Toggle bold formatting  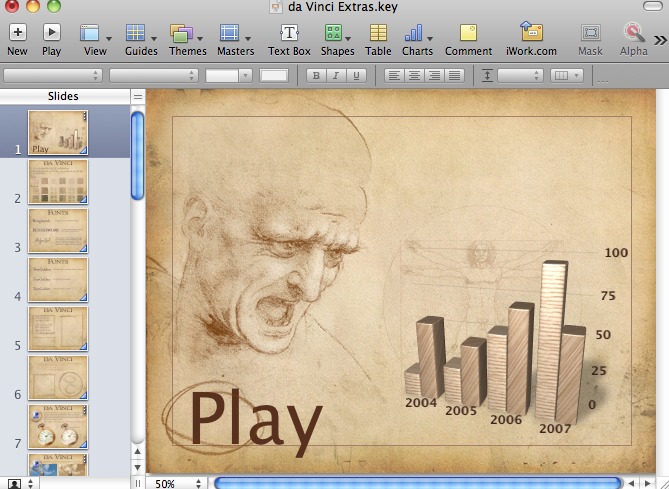tap(316, 76)
